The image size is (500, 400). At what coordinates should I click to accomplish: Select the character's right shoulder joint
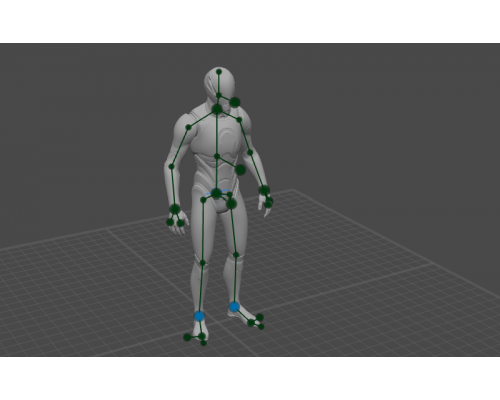pos(188,127)
